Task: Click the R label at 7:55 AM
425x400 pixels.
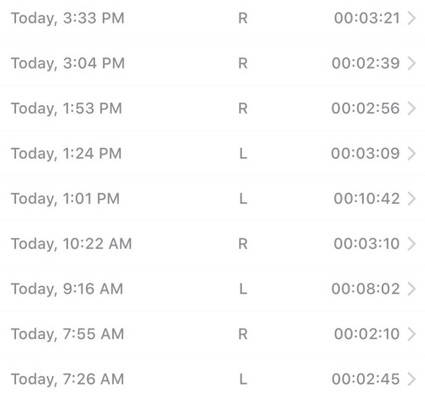Action: pos(243,334)
